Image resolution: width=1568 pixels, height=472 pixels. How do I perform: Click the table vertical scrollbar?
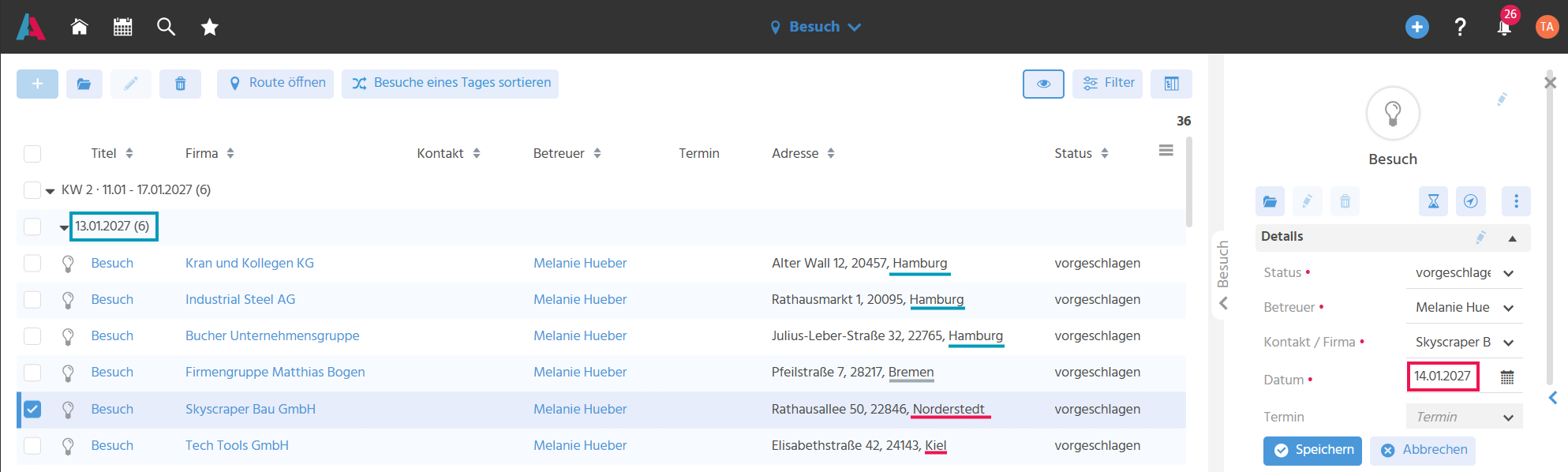point(1188,182)
